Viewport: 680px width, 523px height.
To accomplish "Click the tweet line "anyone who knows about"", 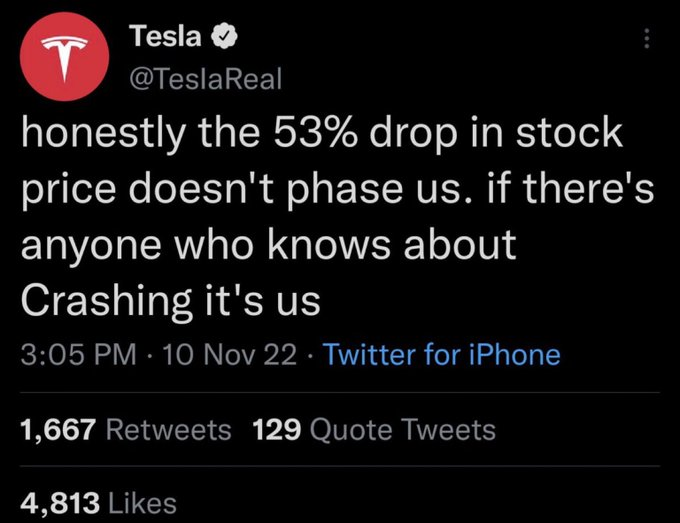I will click(x=268, y=245).
